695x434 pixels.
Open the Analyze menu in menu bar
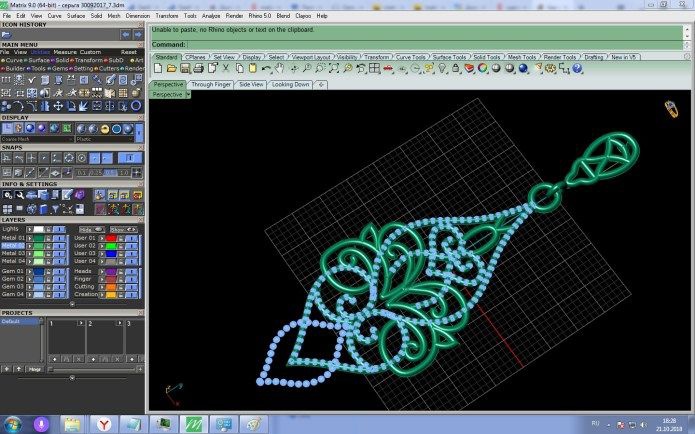coord(211,16)
